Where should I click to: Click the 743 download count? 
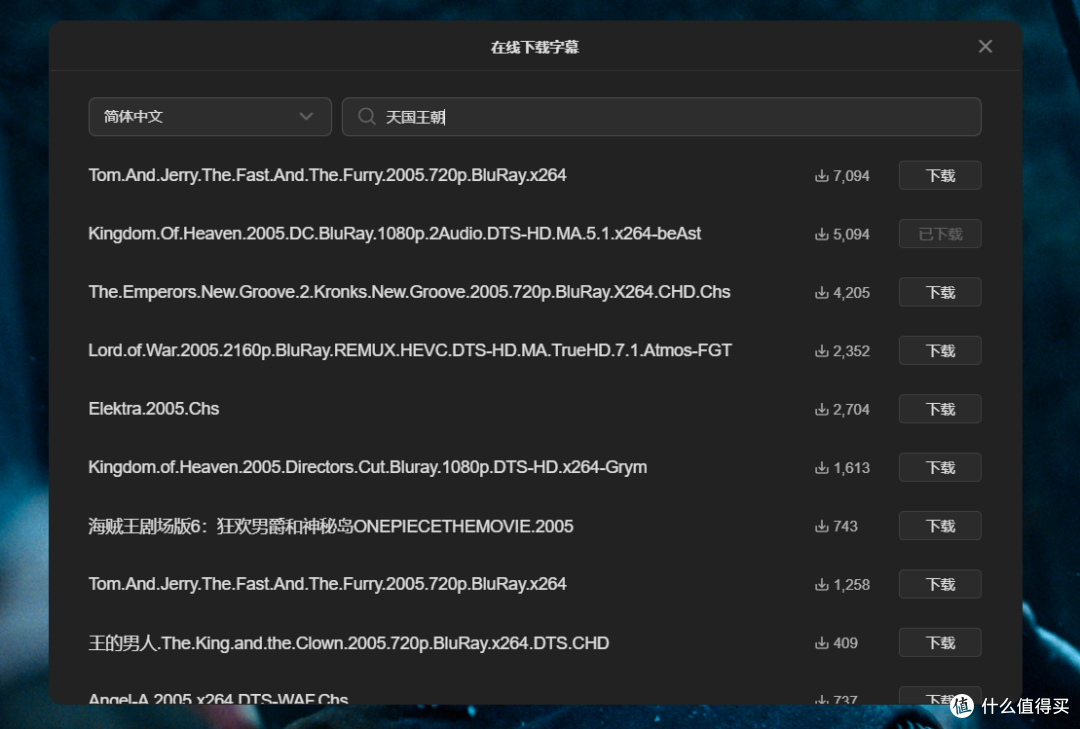point(845,526)
